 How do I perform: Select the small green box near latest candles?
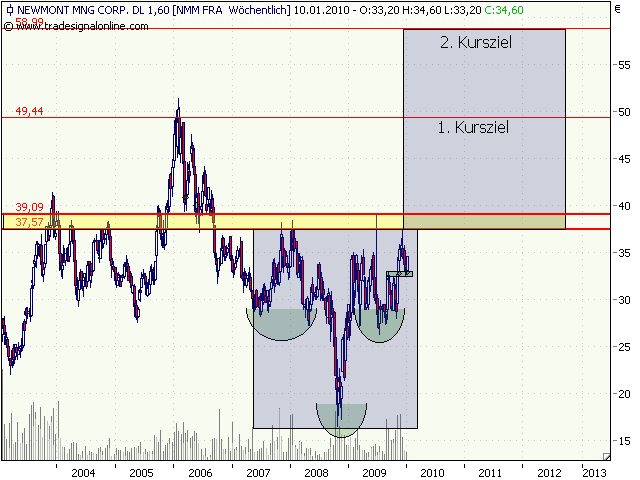400,274
